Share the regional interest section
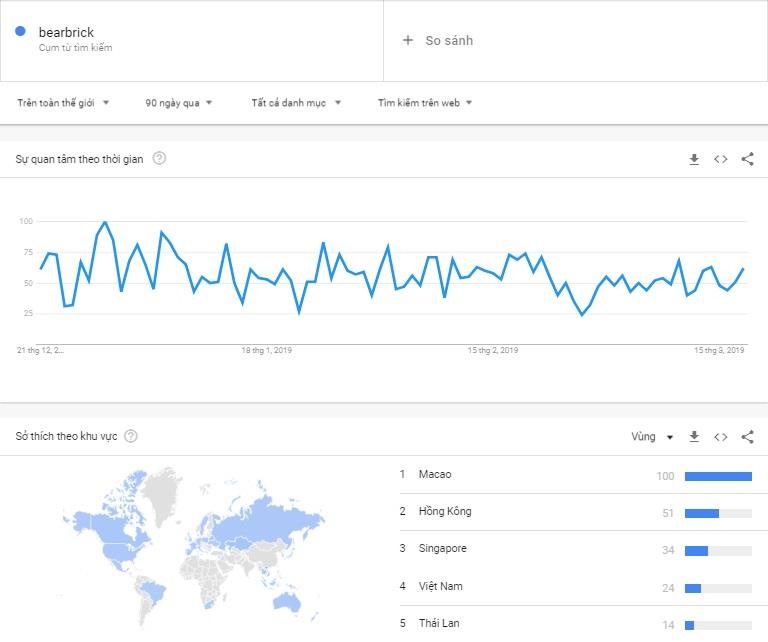Screen dimensions: 768x642 [747, 437]
